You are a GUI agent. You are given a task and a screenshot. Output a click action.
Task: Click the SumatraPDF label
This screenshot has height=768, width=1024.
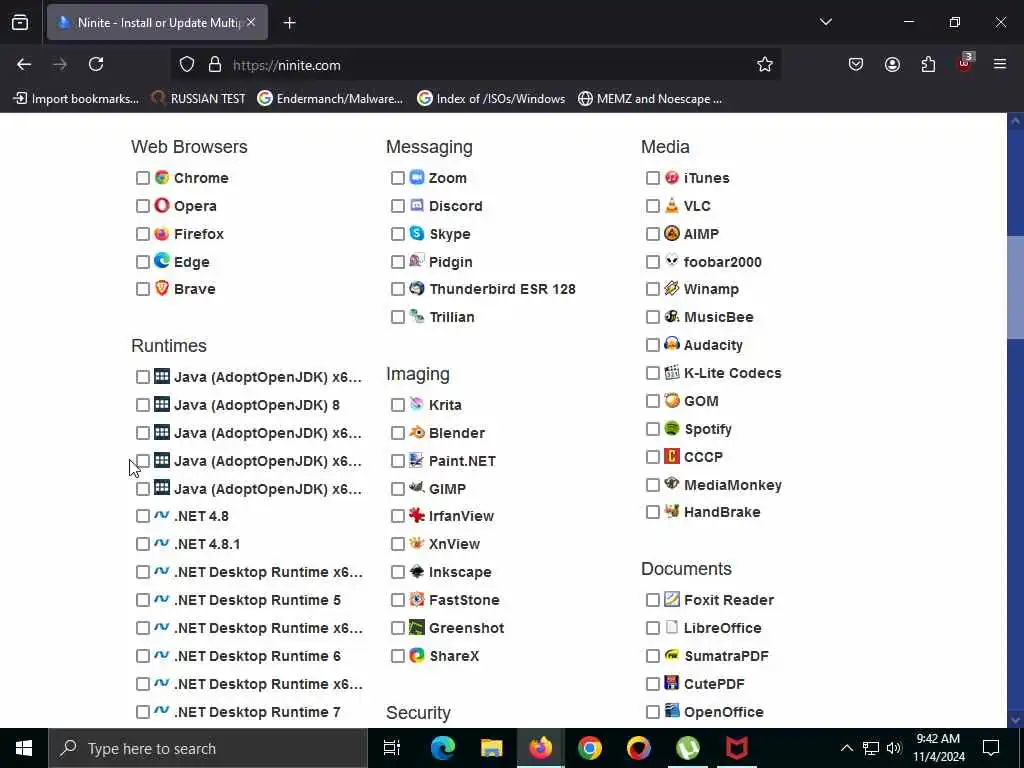point(726,656)
